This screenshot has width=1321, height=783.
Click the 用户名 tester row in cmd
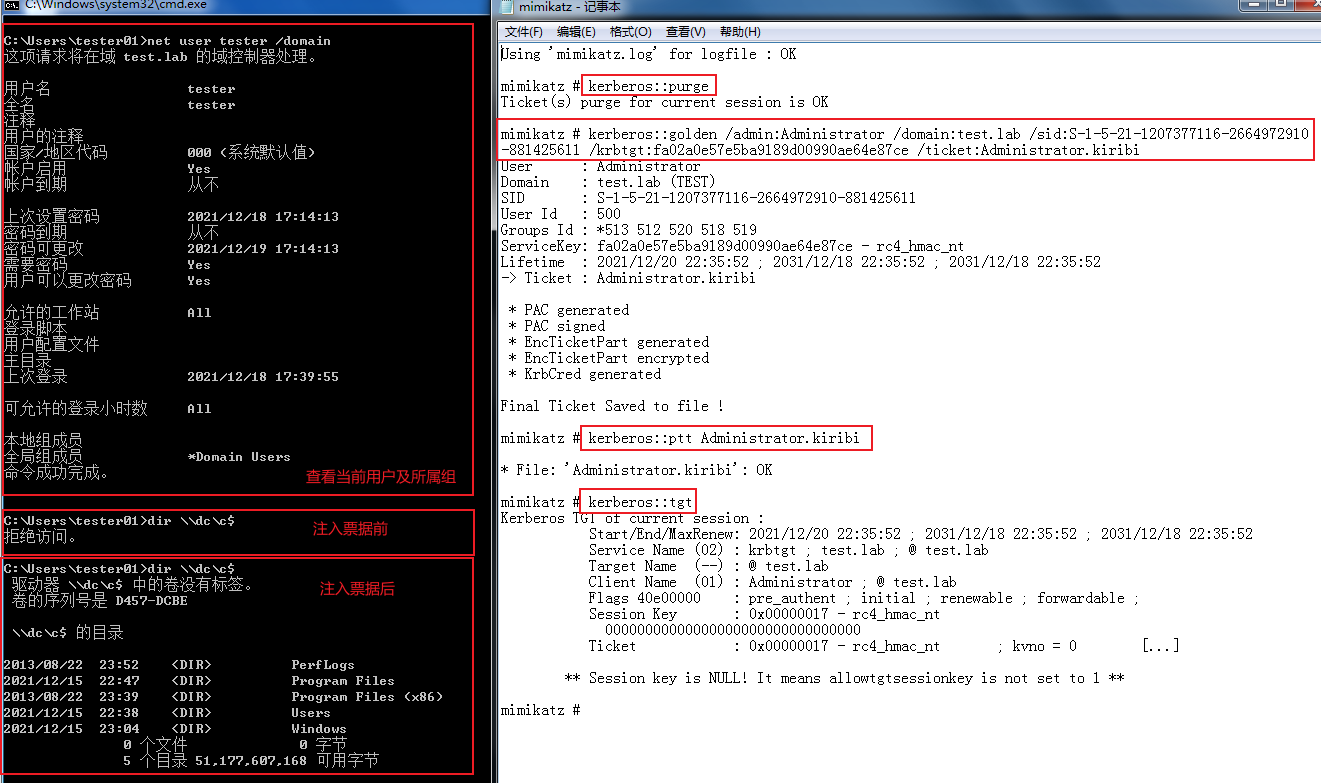120,89
